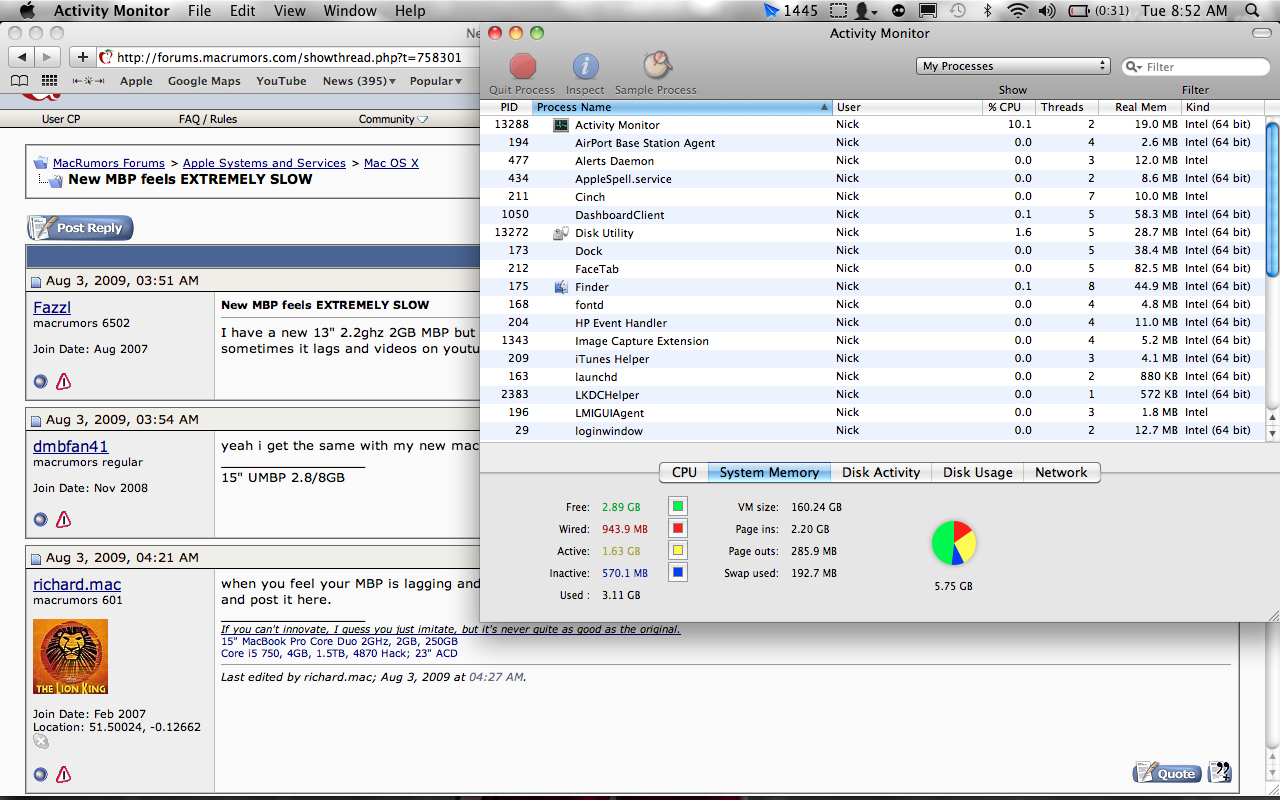Click the Activity Monitor process icon in list
Image resolution: width=1280 pixels, height=800 pixels.
tap(561, 125)
